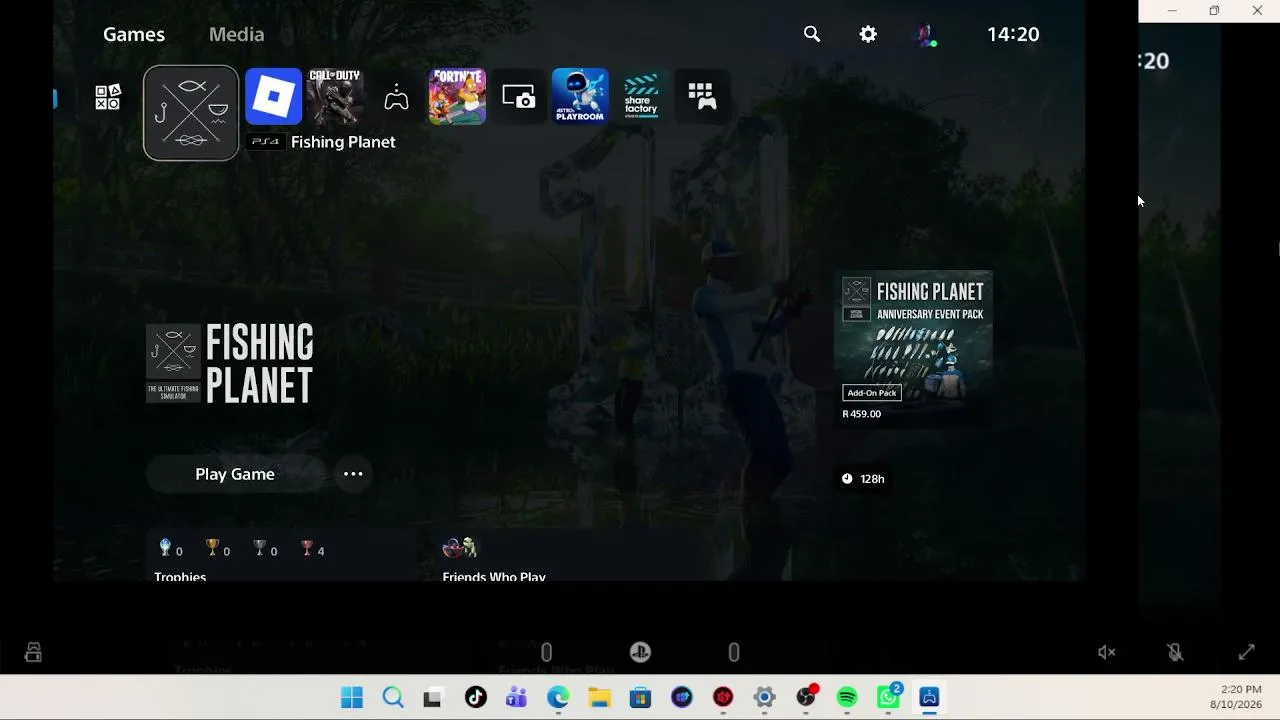Open WhatsApp from the taskbar
The image size is (1280, 720).
pos(888,697)
